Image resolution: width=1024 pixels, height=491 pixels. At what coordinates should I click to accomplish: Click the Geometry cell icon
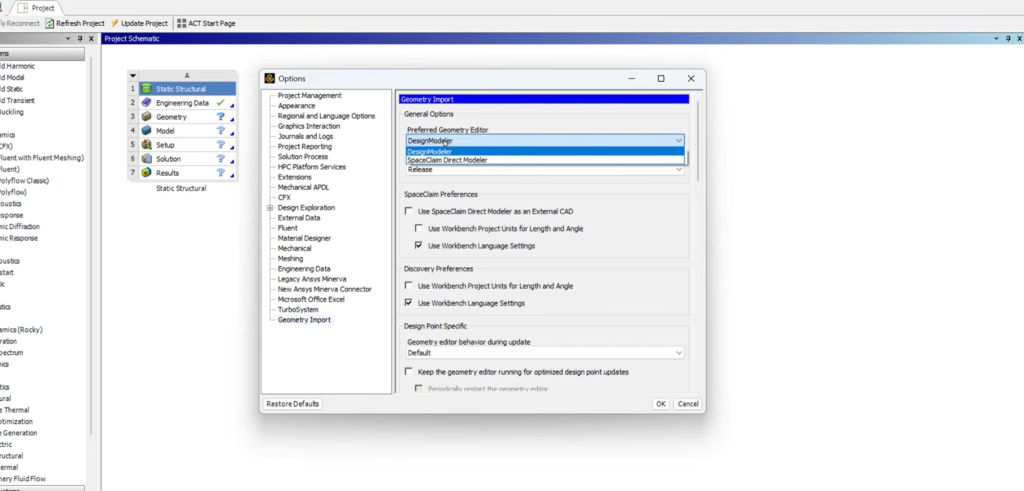point(146,117)
